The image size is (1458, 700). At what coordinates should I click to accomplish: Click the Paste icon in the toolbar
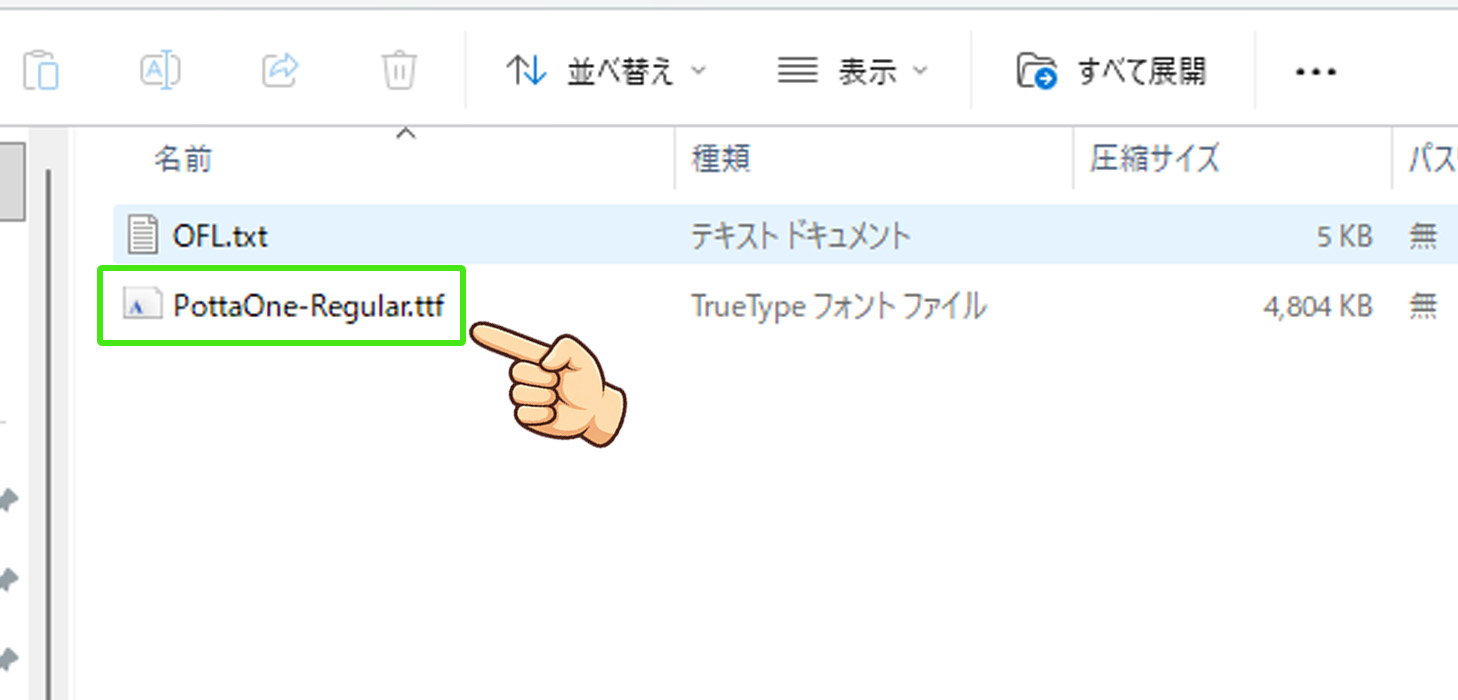(x=39, y=70)
